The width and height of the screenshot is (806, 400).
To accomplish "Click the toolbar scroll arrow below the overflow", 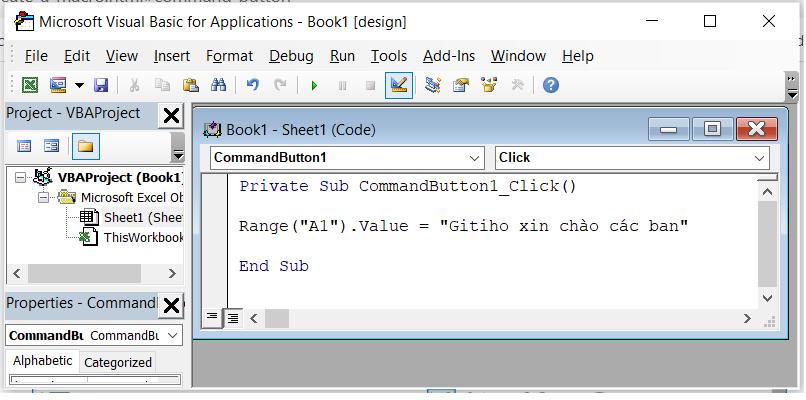I will pos(792,95).
